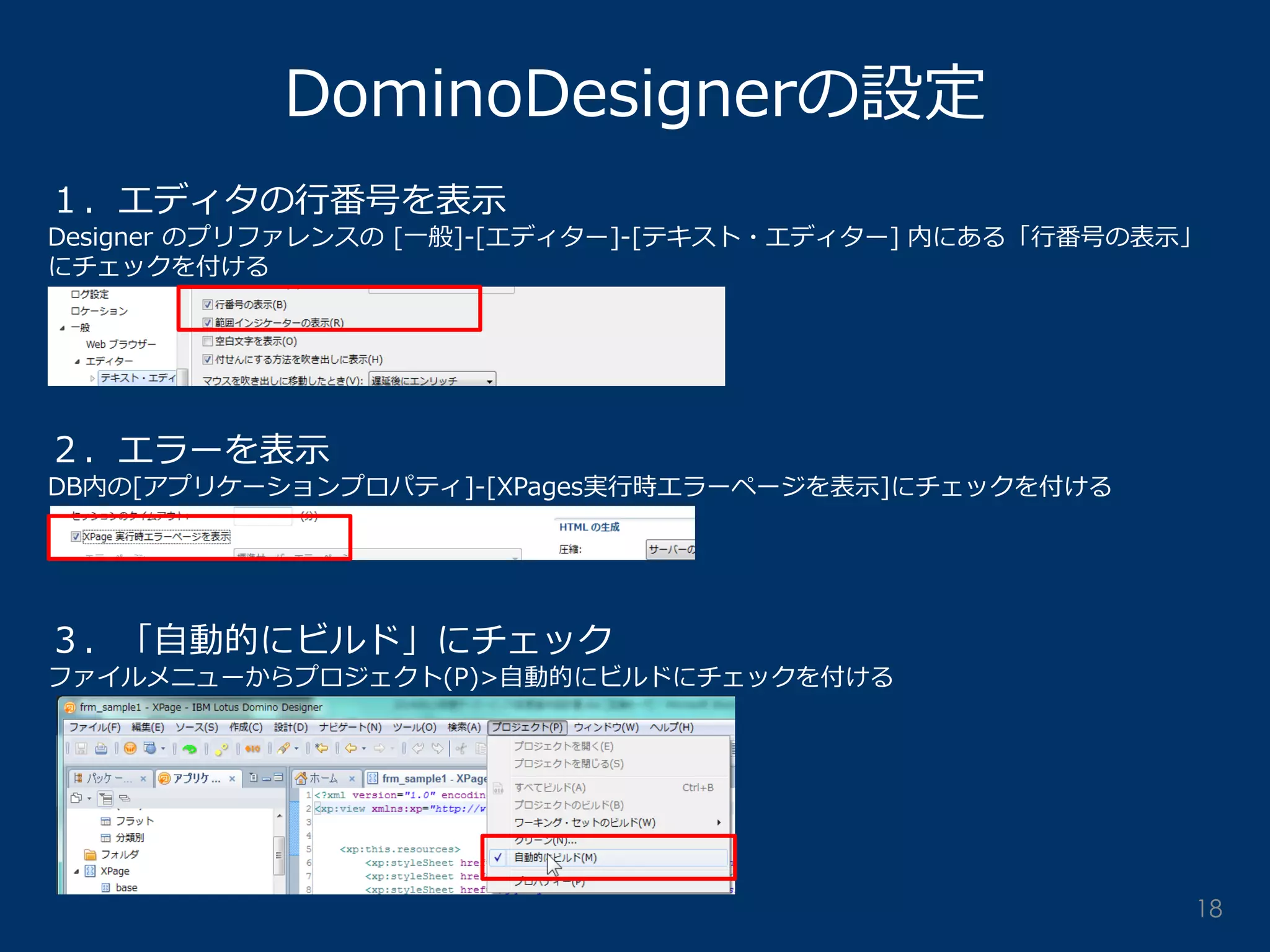Close the アプリケ... tab
1270x952 pixels.
[232, 778]
